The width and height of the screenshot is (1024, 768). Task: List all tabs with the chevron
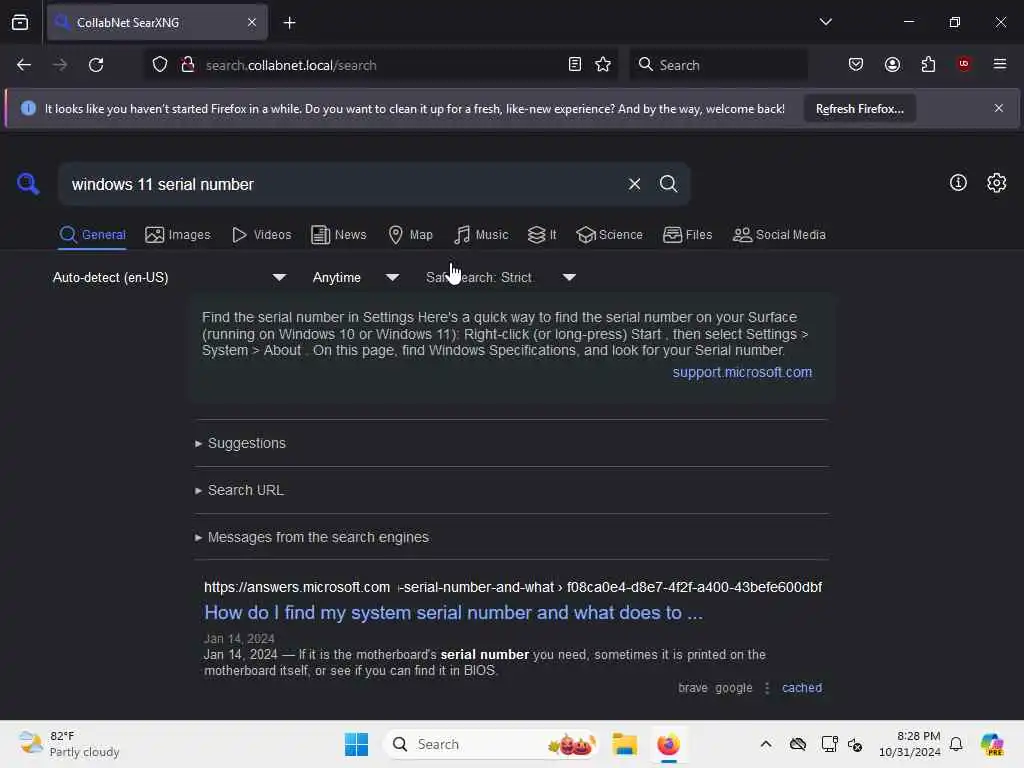tap(825, 22)
